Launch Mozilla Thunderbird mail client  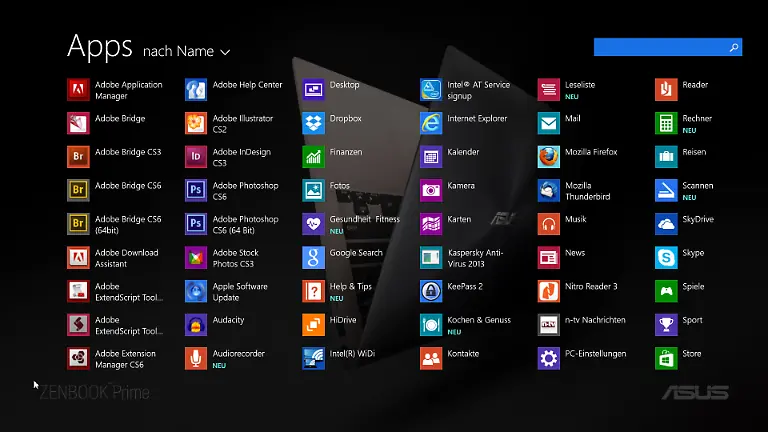click(549, 191)
